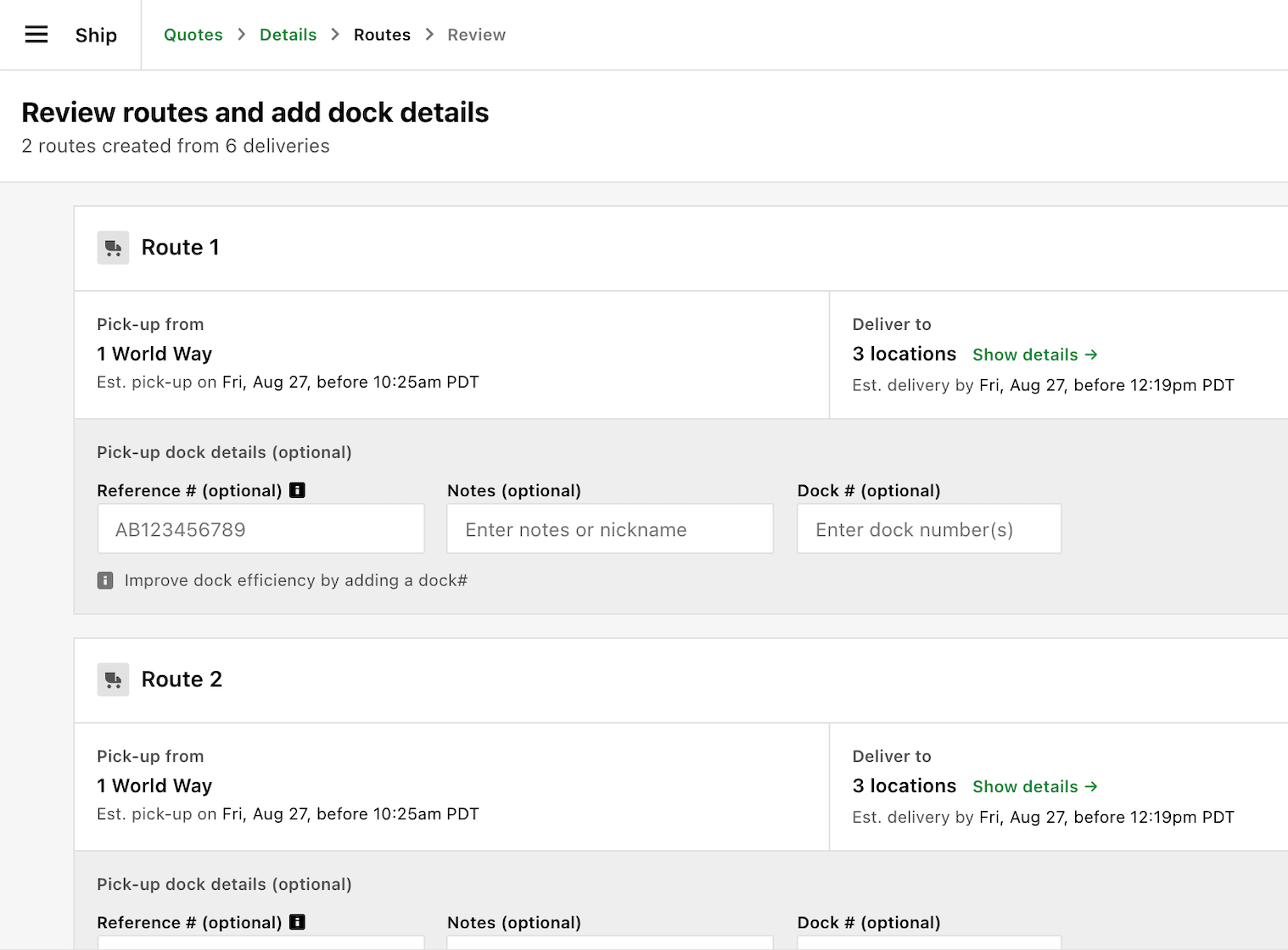Show details for Route 2 deliveries

point(1035,786)
